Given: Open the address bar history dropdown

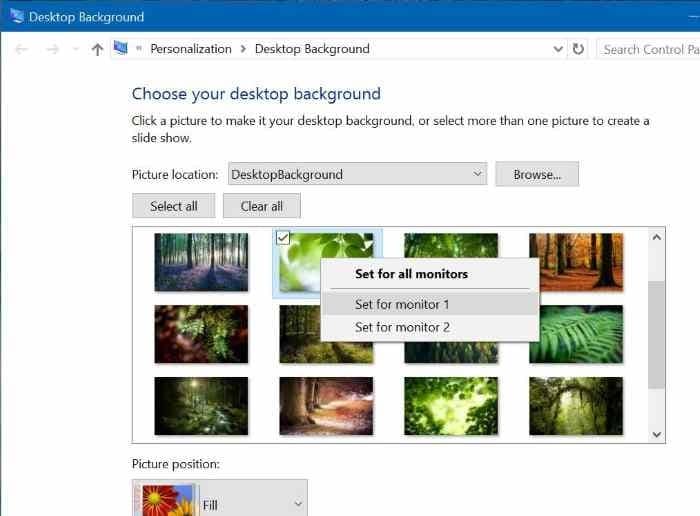Looking at the screenshot, I should coord(558,49).
